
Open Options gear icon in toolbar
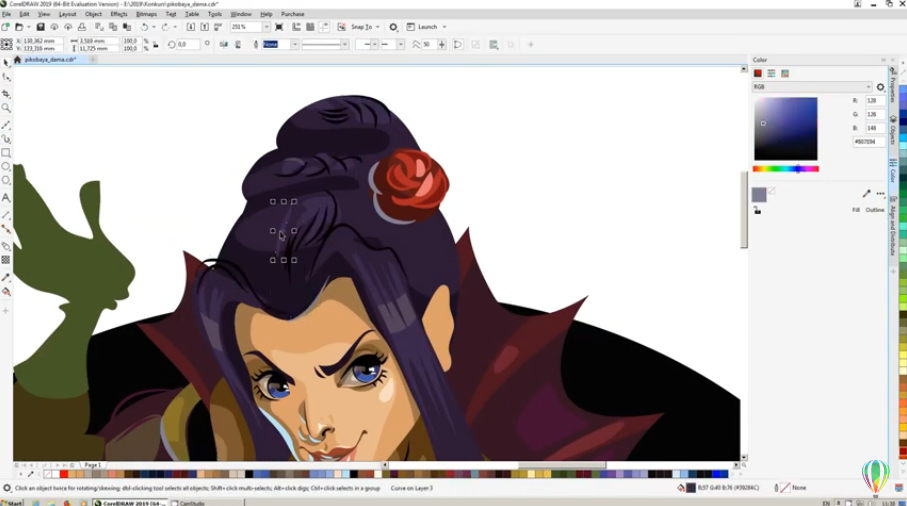[393, 27]
